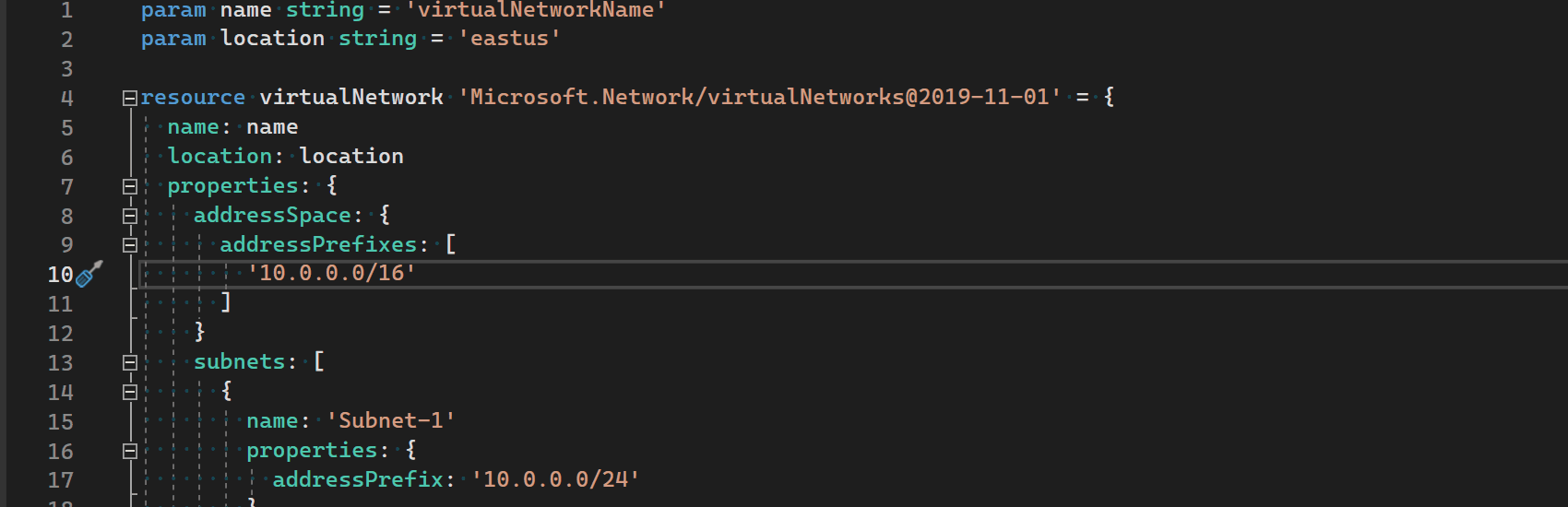Open the screwdriver quick actions icon
Screen dimensions: 1568x507
pos(89,274)
